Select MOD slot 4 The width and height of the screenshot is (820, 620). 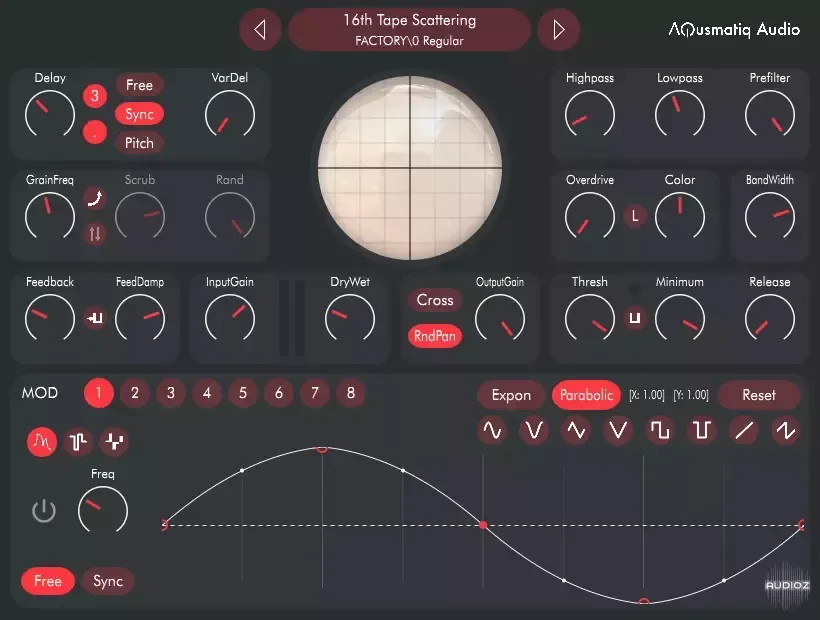207,393
